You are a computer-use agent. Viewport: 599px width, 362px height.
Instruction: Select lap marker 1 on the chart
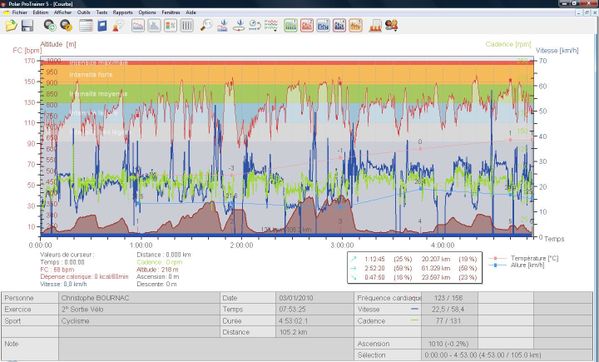(137, 221)
